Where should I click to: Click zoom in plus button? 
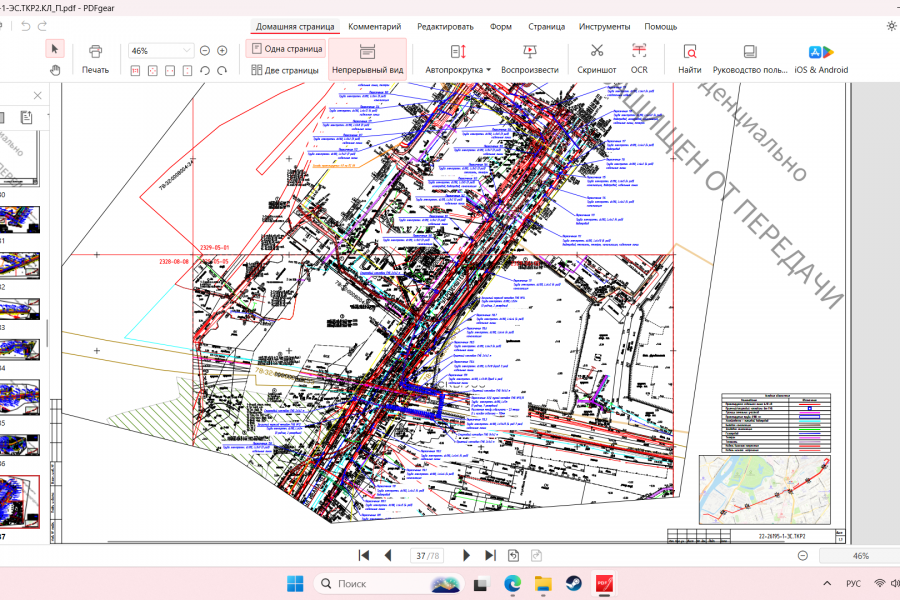coord(222,50)
